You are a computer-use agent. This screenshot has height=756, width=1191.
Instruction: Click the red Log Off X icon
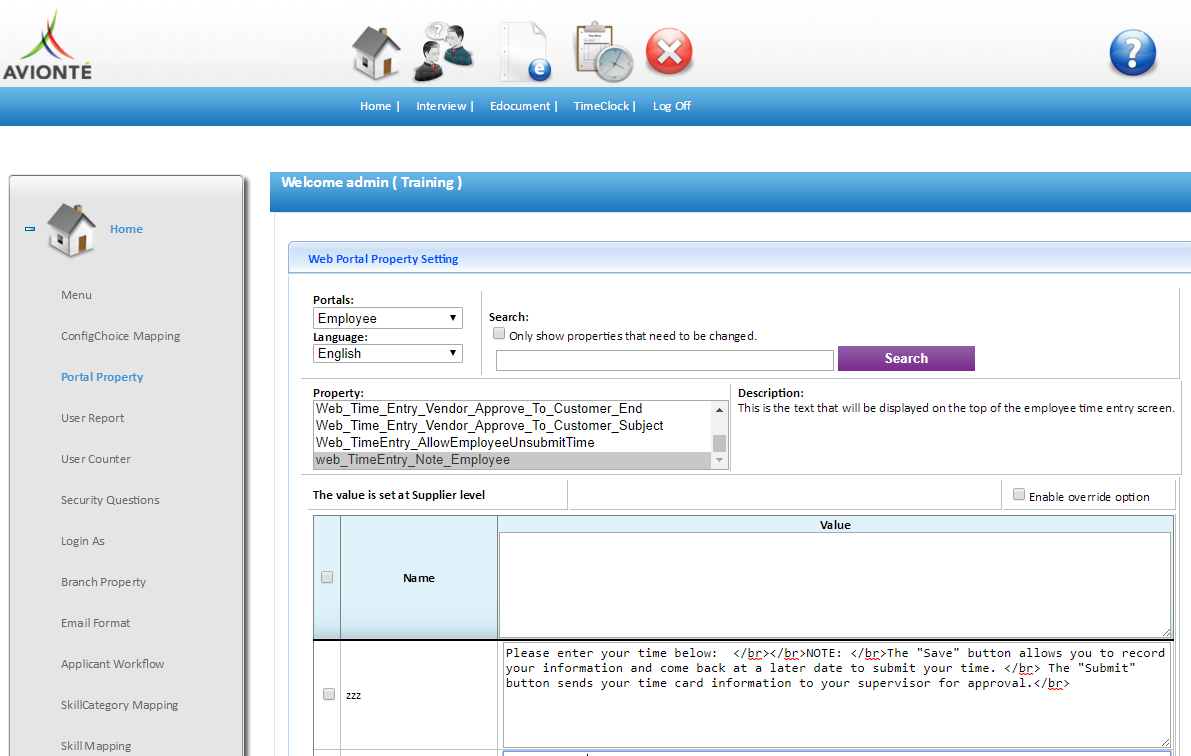click(x=669, y=51)
